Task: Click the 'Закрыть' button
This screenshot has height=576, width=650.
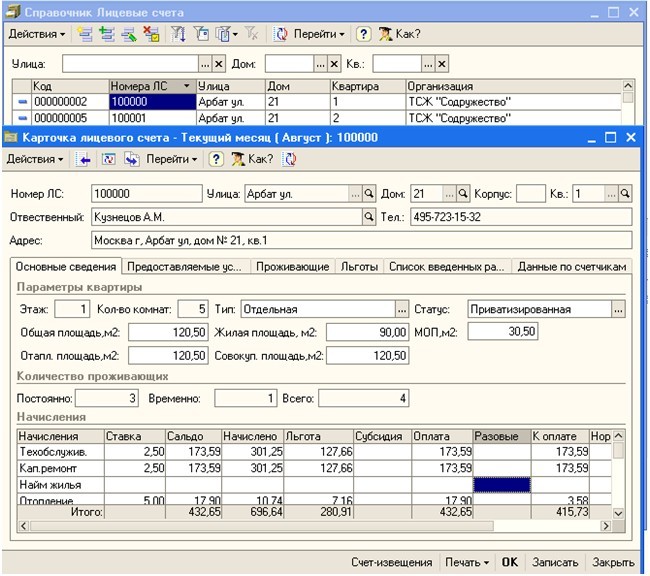Action: click(x=613, y=562)
